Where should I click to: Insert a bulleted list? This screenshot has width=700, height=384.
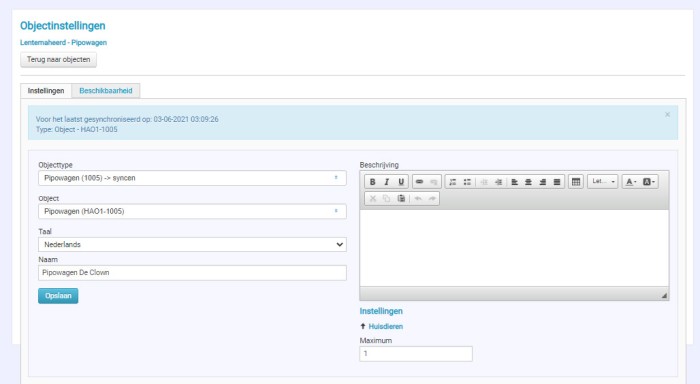467,182
